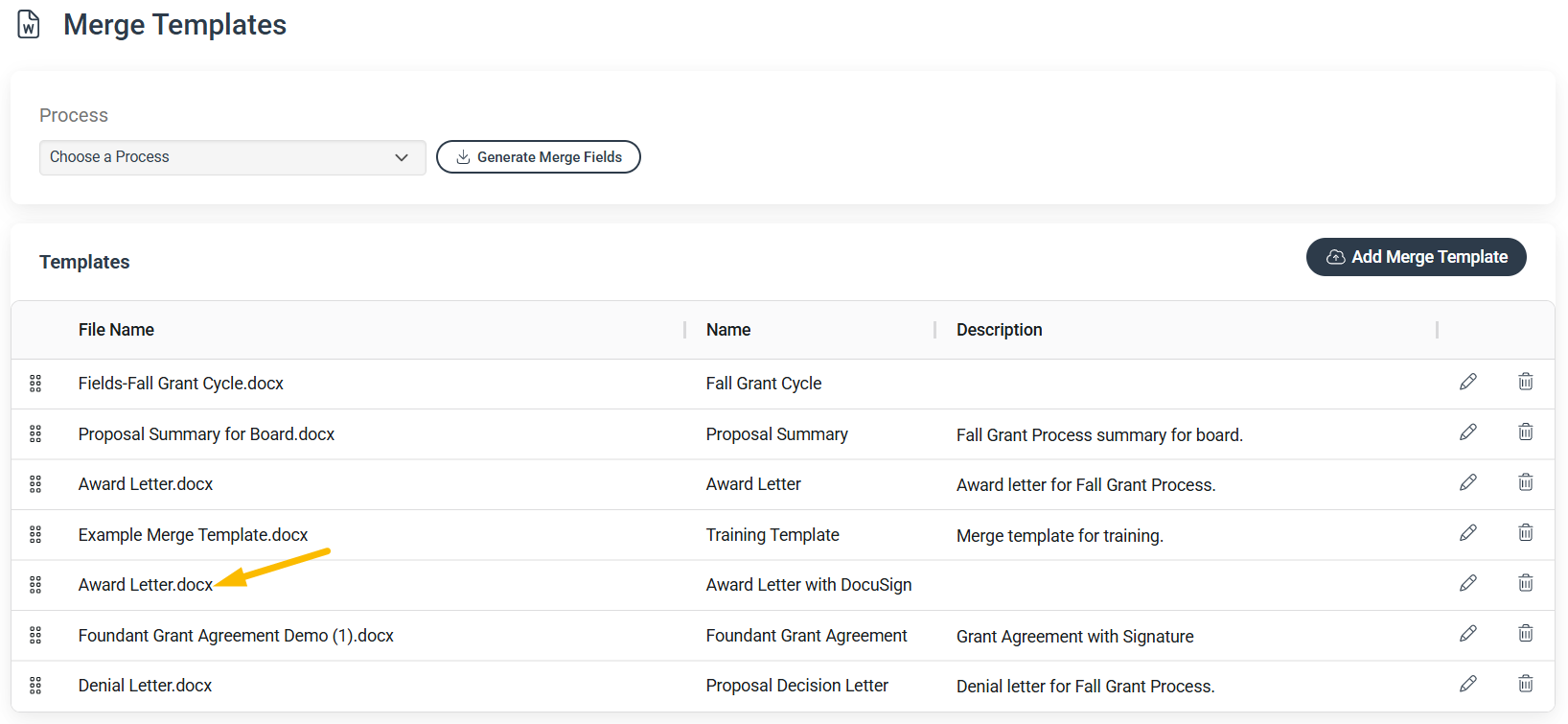Click pencil icon for Proposal Summary row
Screen dimensions: 1568x724
pyautogui.click(x=1467, y=432)
